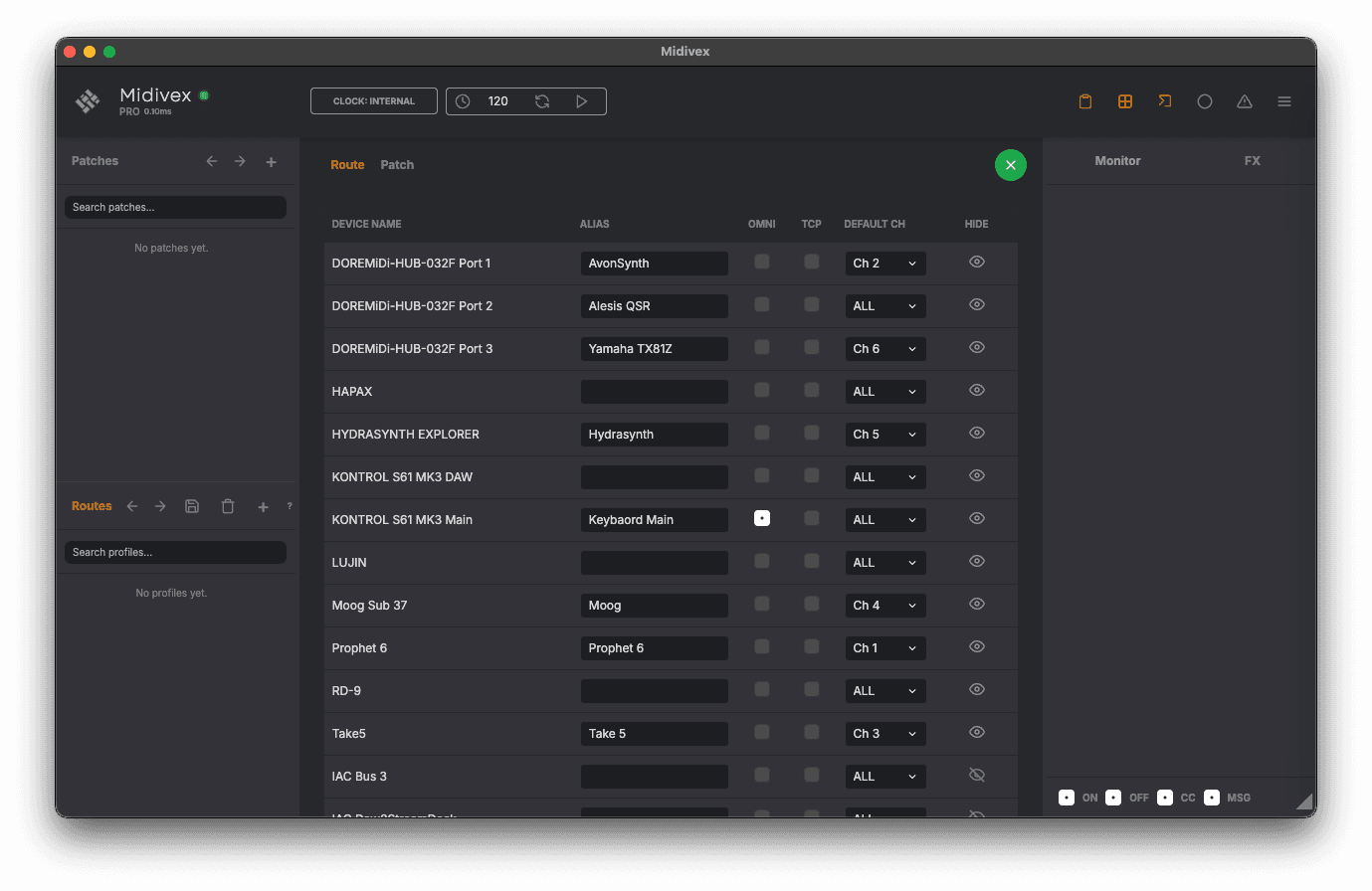1372x891 pixels.
Task: Click the warning triangle icon
Action: point(1245,101)
